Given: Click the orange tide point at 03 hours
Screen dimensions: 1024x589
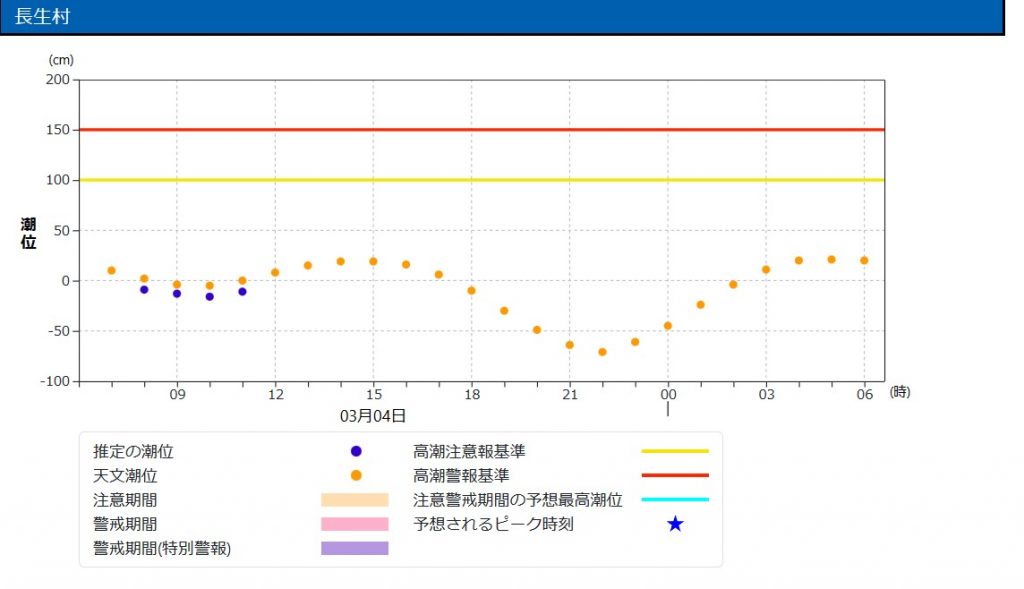Looking at the screenshot, I should coord(766,270).
